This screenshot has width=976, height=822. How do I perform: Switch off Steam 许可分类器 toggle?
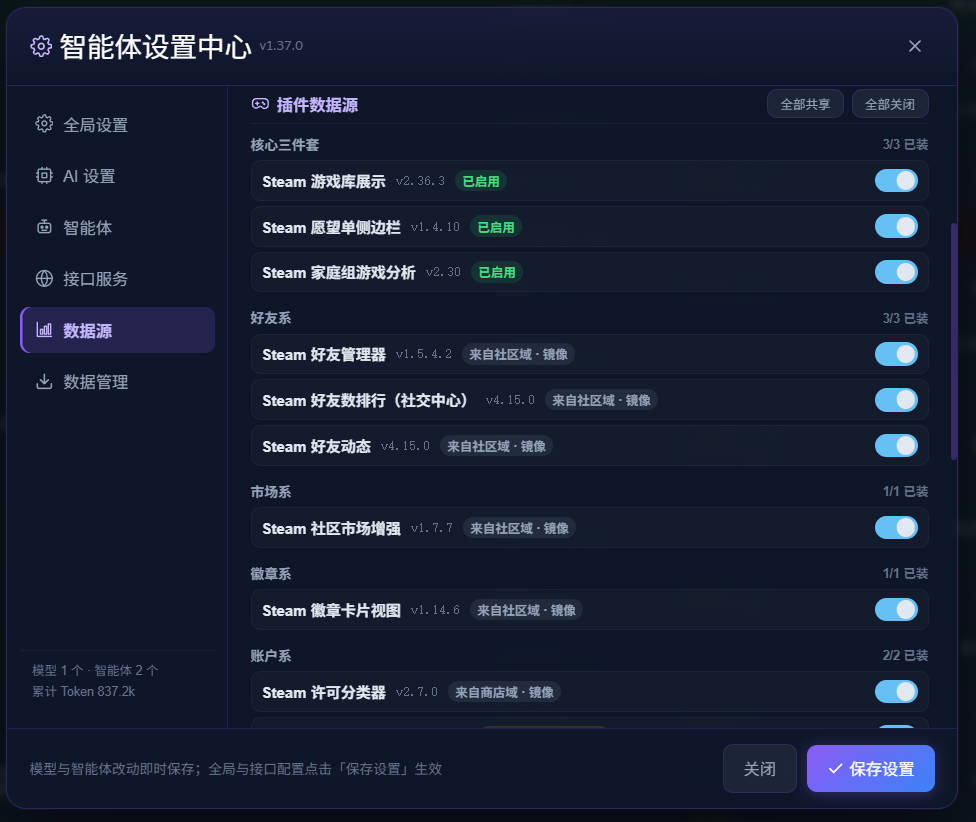click(896, 691)
